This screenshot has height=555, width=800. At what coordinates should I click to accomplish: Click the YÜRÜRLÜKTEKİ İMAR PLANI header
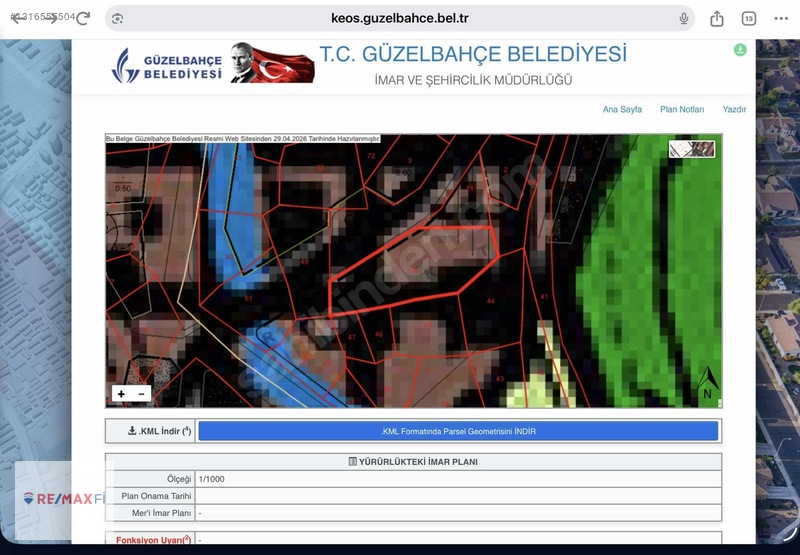(413, 462)
